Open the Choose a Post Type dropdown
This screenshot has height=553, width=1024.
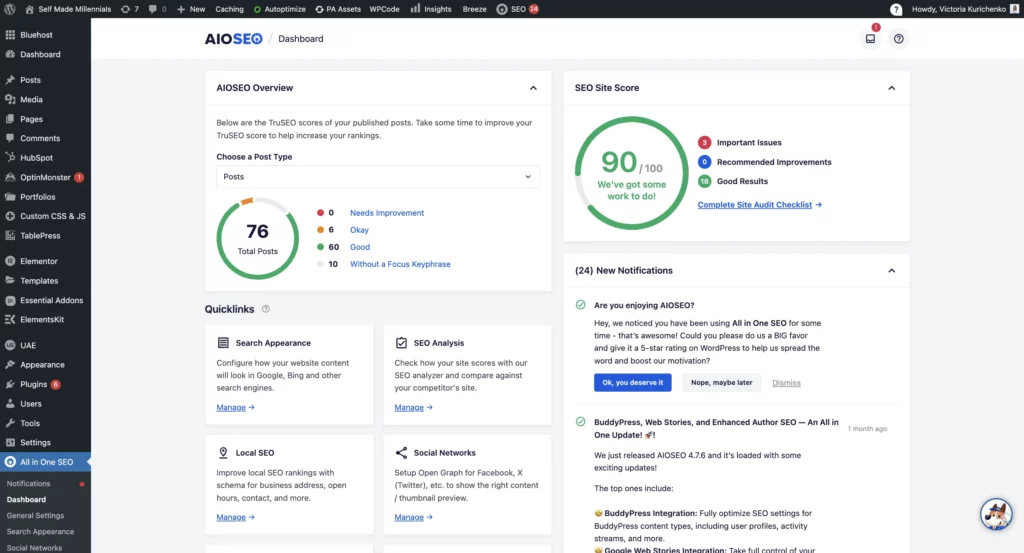[x=377, y=177]
